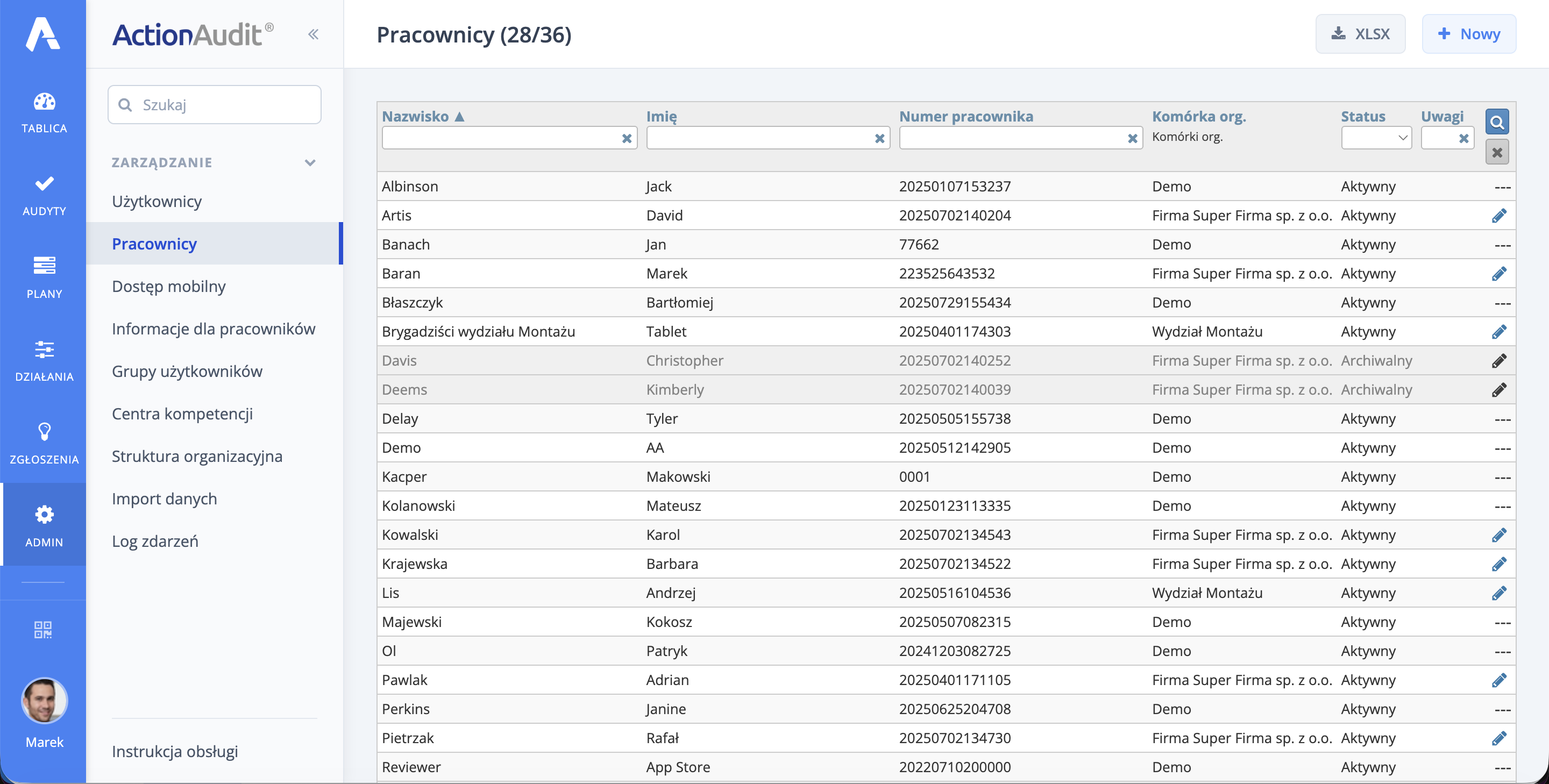Open Status filter dropdown
This screenshot has width=1549, height=784.
(x=1376, y=138)
